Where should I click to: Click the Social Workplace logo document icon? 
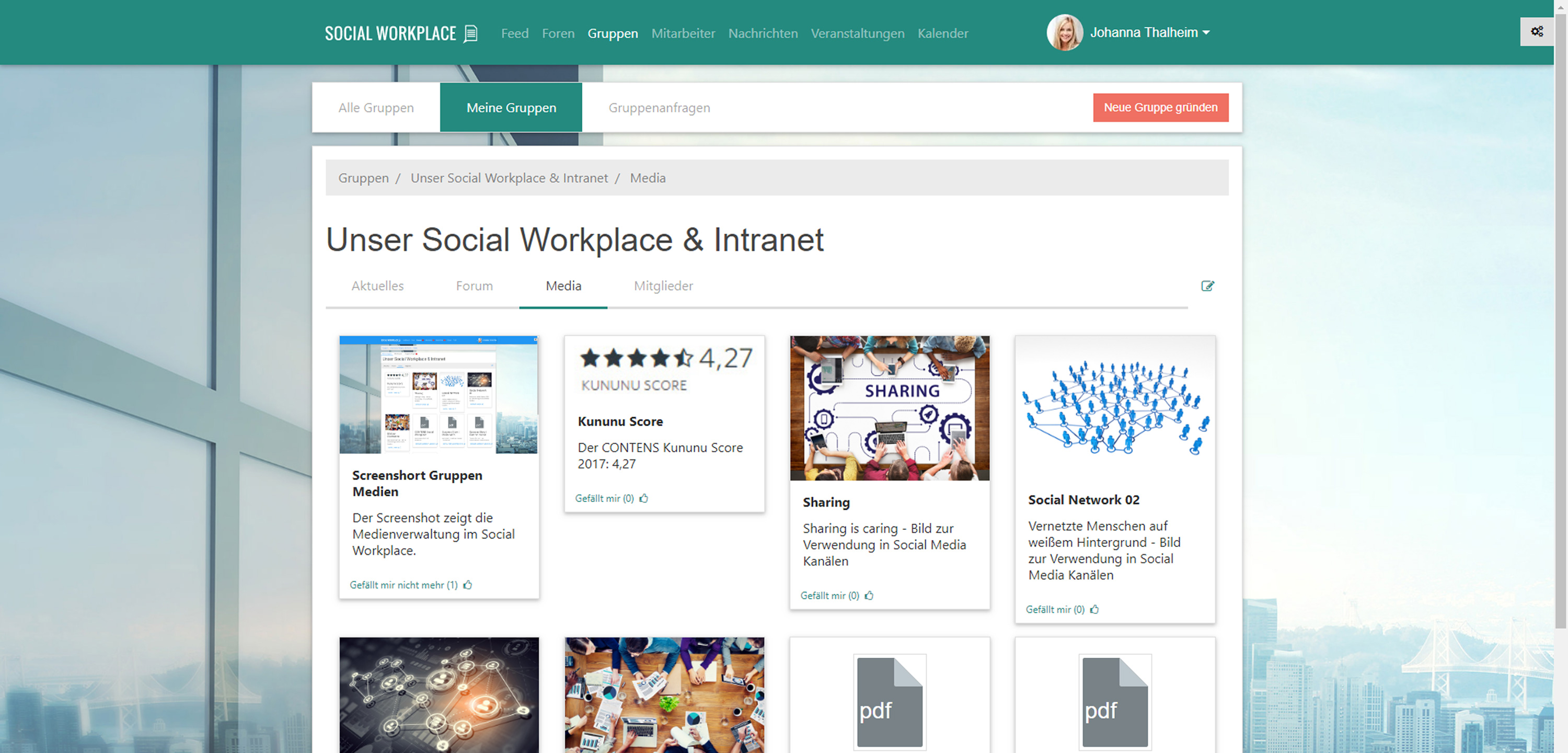click(470, 33)
